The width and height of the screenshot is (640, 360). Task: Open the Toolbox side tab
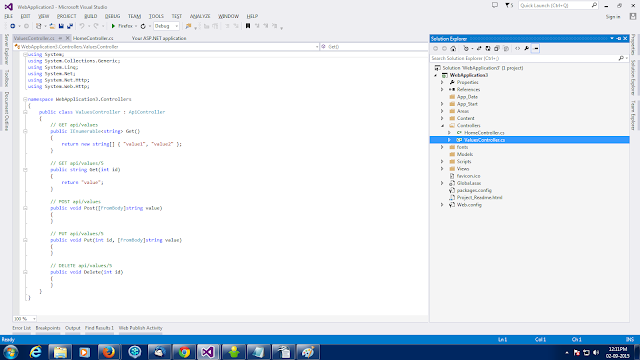pos(7,78)
